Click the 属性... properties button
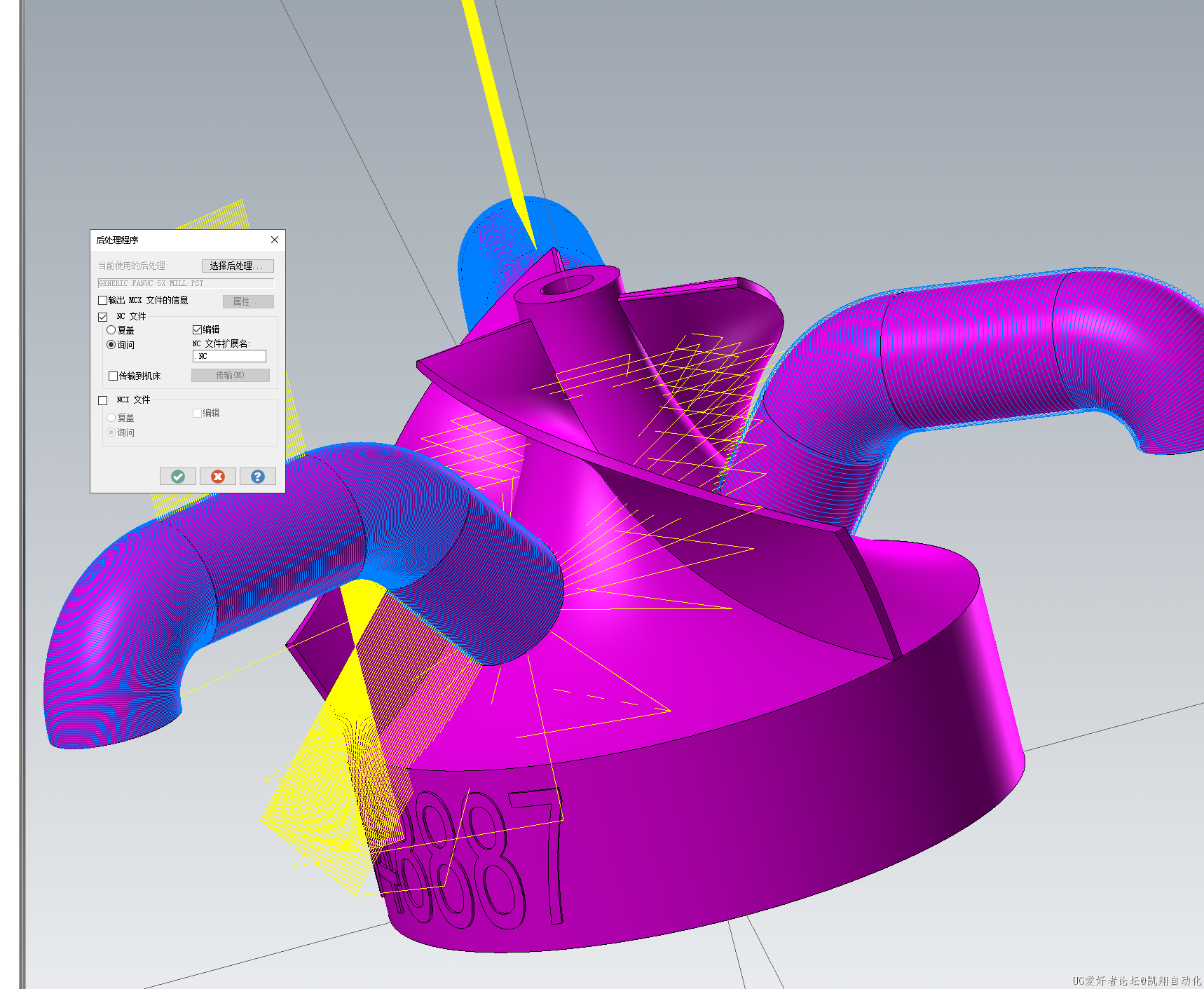 pyautogui.click(x=247, y=301)
